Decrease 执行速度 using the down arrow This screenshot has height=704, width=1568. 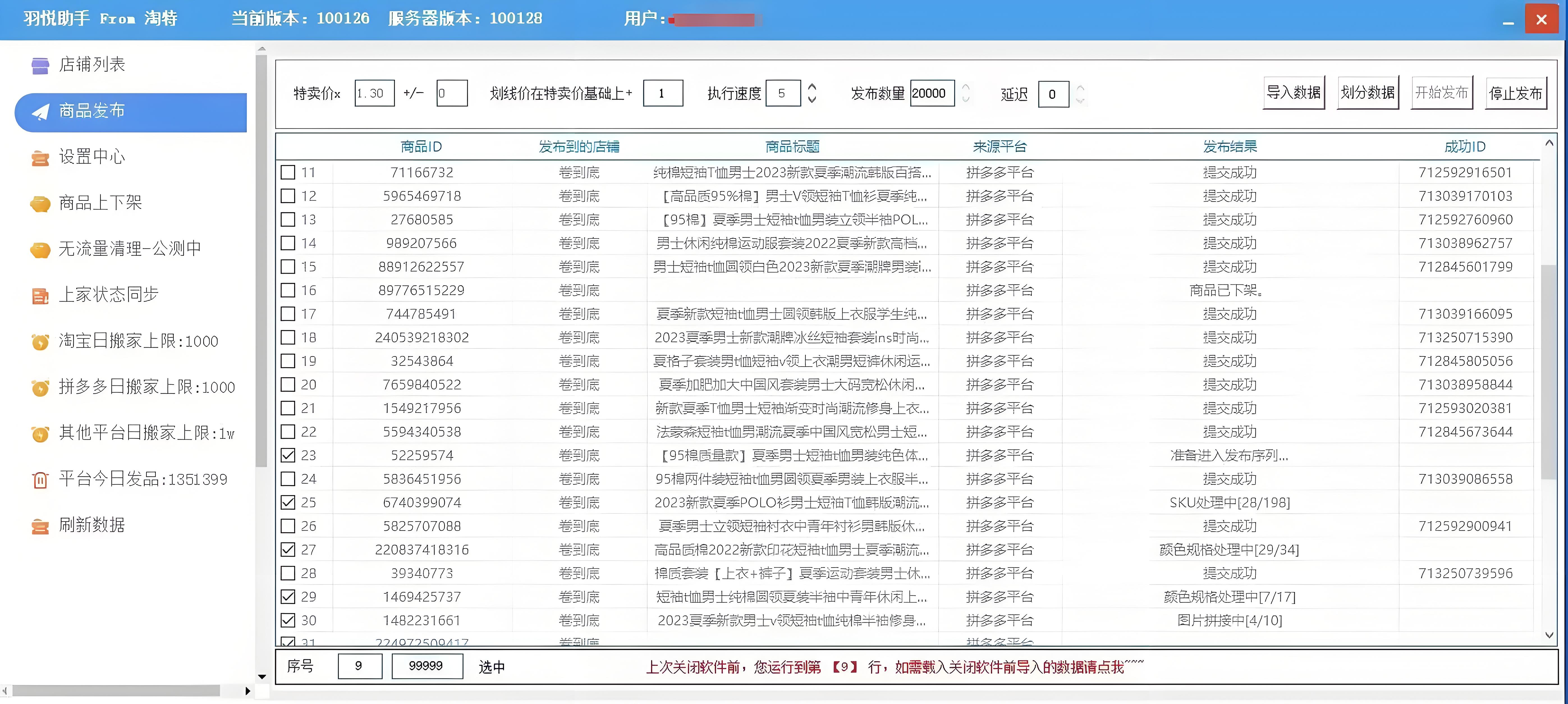(x=811, y=100)
